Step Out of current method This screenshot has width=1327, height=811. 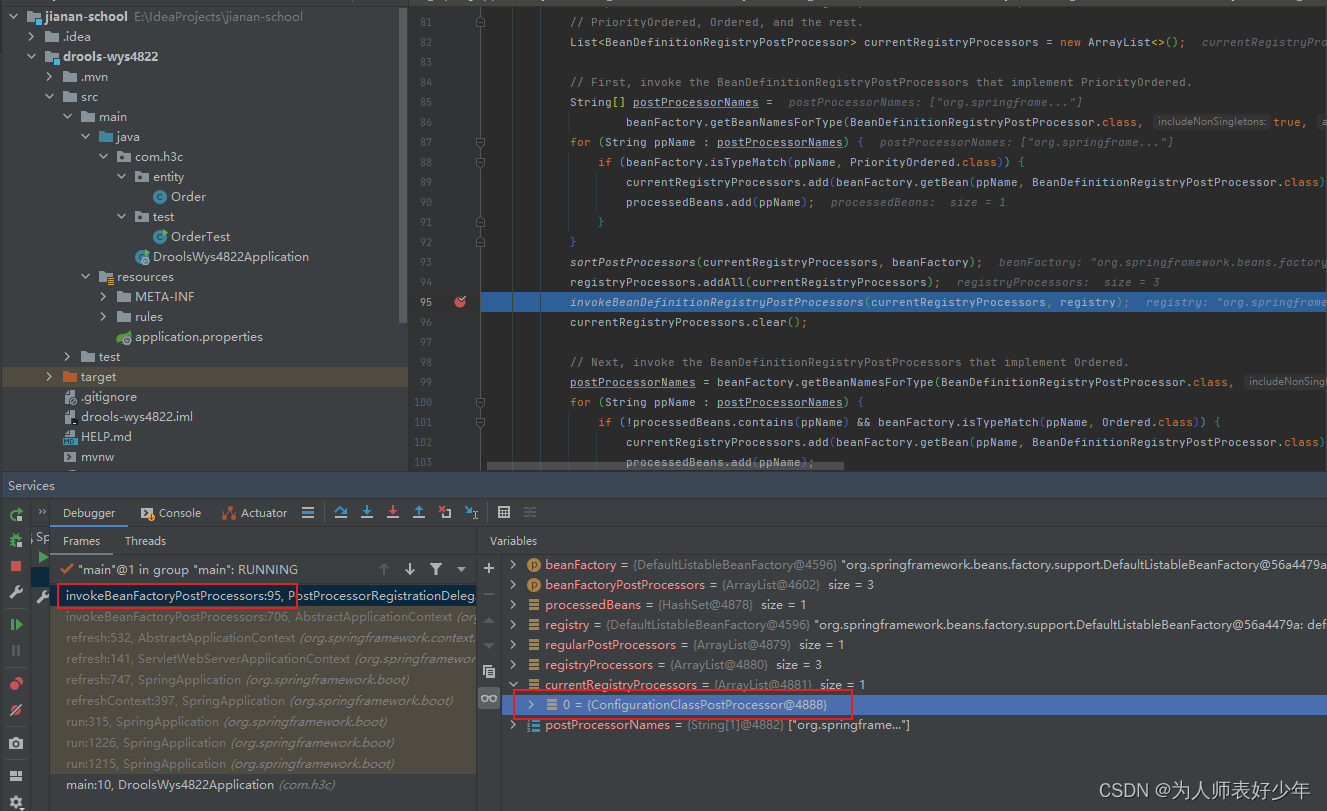point(419,512)
